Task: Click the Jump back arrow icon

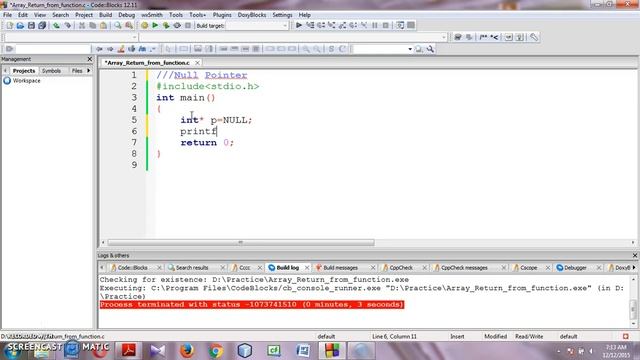Action: 99,49
